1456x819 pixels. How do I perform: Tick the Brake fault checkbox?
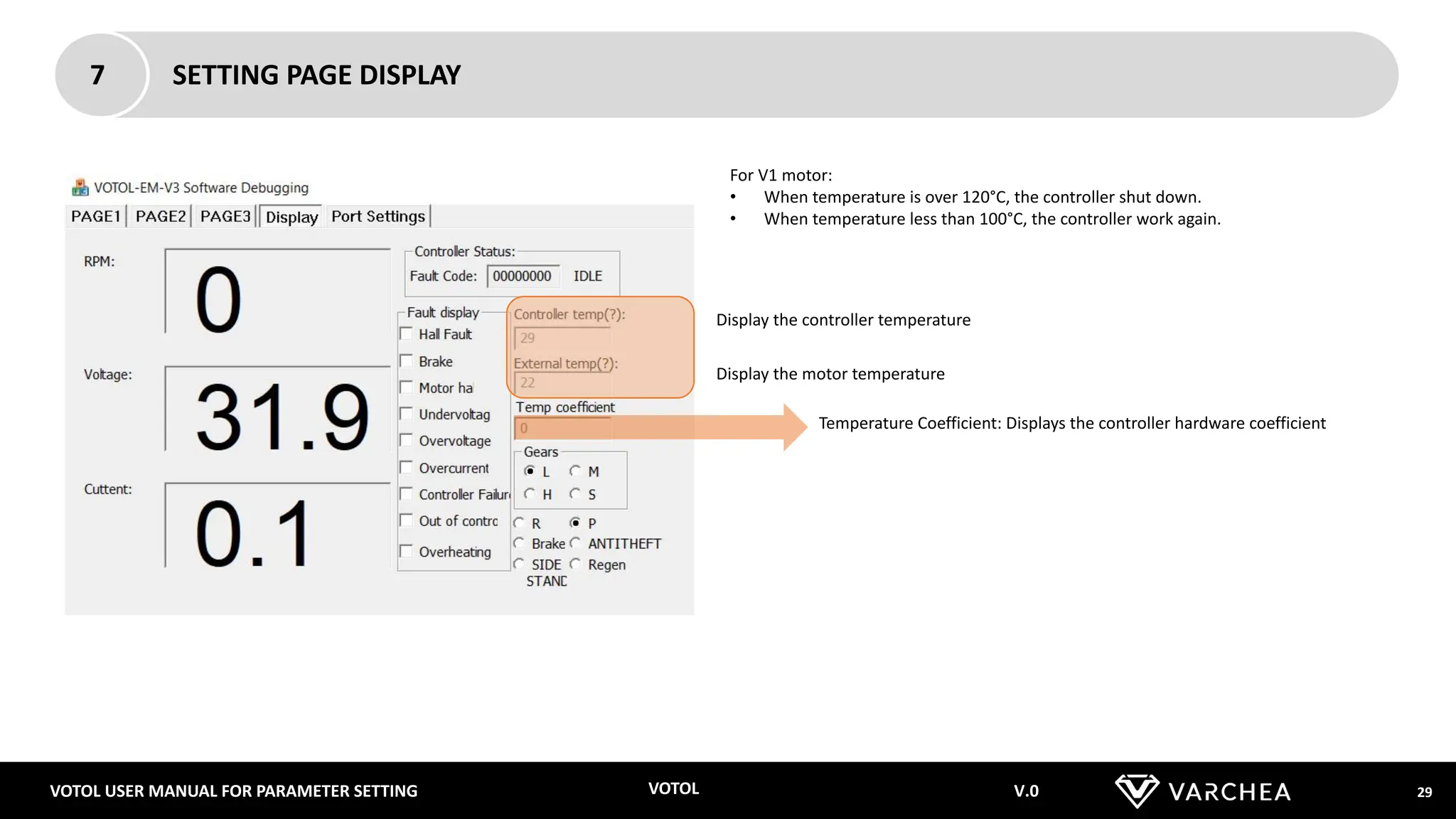click(407, 361)
